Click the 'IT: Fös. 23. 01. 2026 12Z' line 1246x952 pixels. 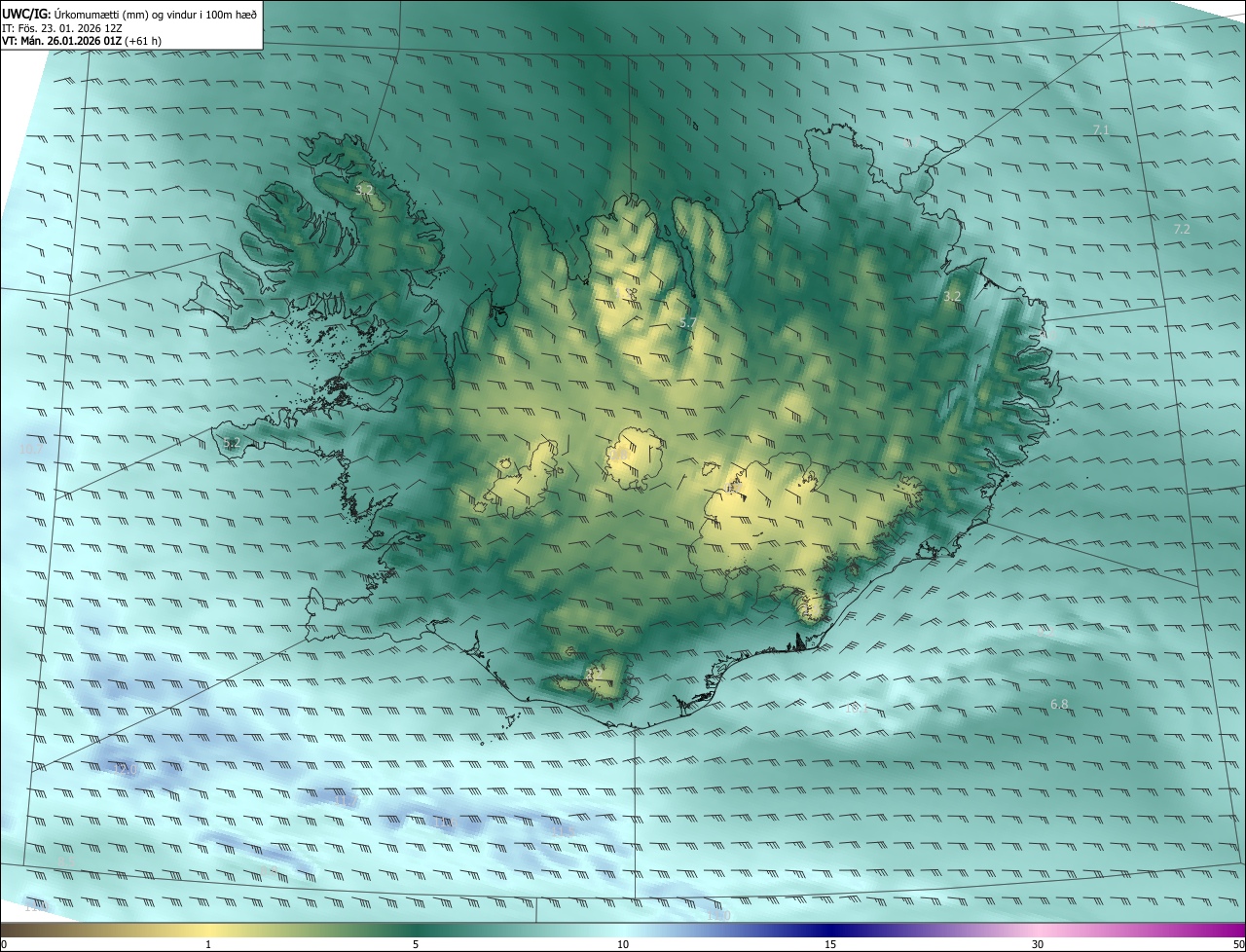[62, 28]
